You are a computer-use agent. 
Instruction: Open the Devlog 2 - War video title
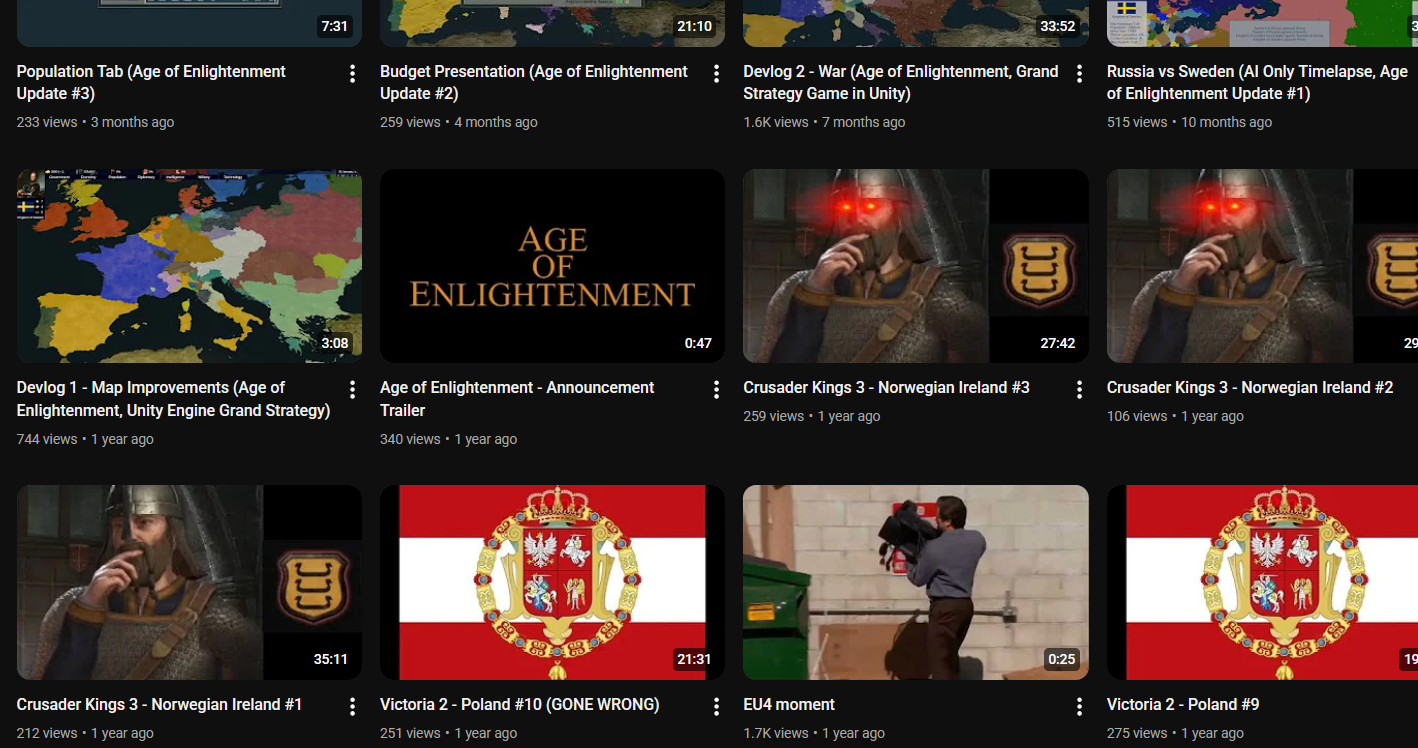[x=901, y=82]
